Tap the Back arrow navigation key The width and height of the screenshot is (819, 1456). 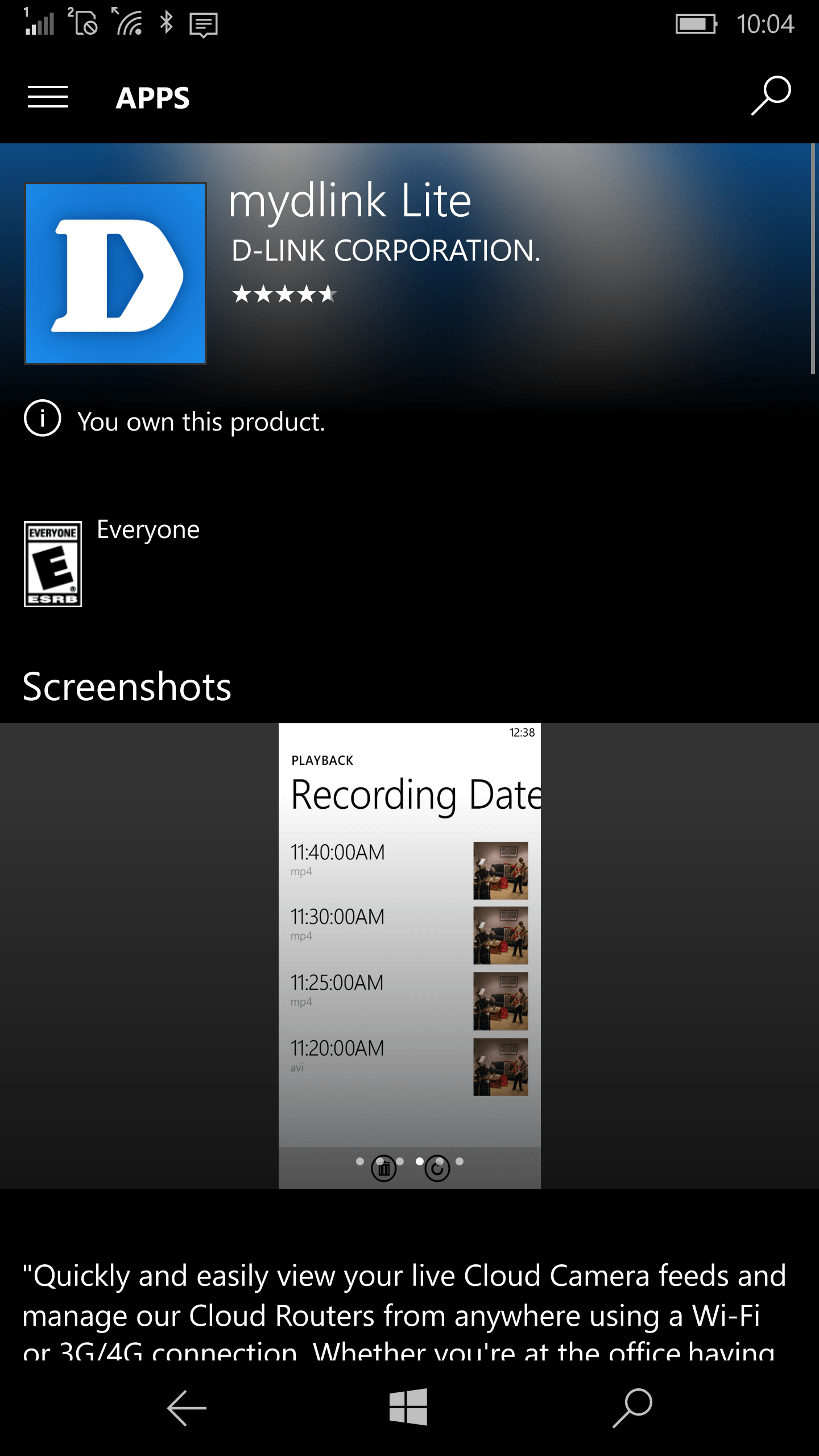click(187, 1408)
